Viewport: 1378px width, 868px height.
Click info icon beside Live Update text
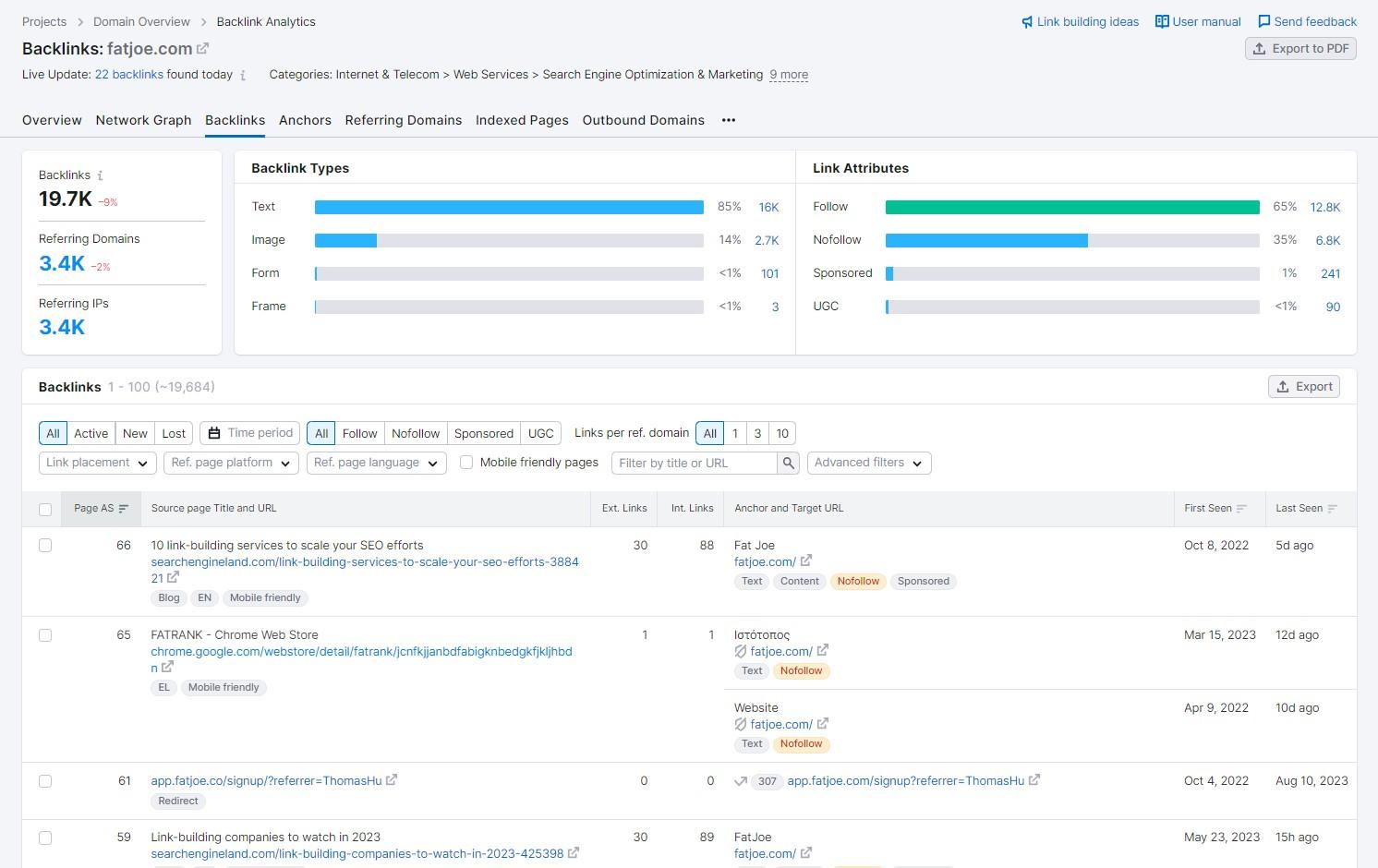[243, 76]
